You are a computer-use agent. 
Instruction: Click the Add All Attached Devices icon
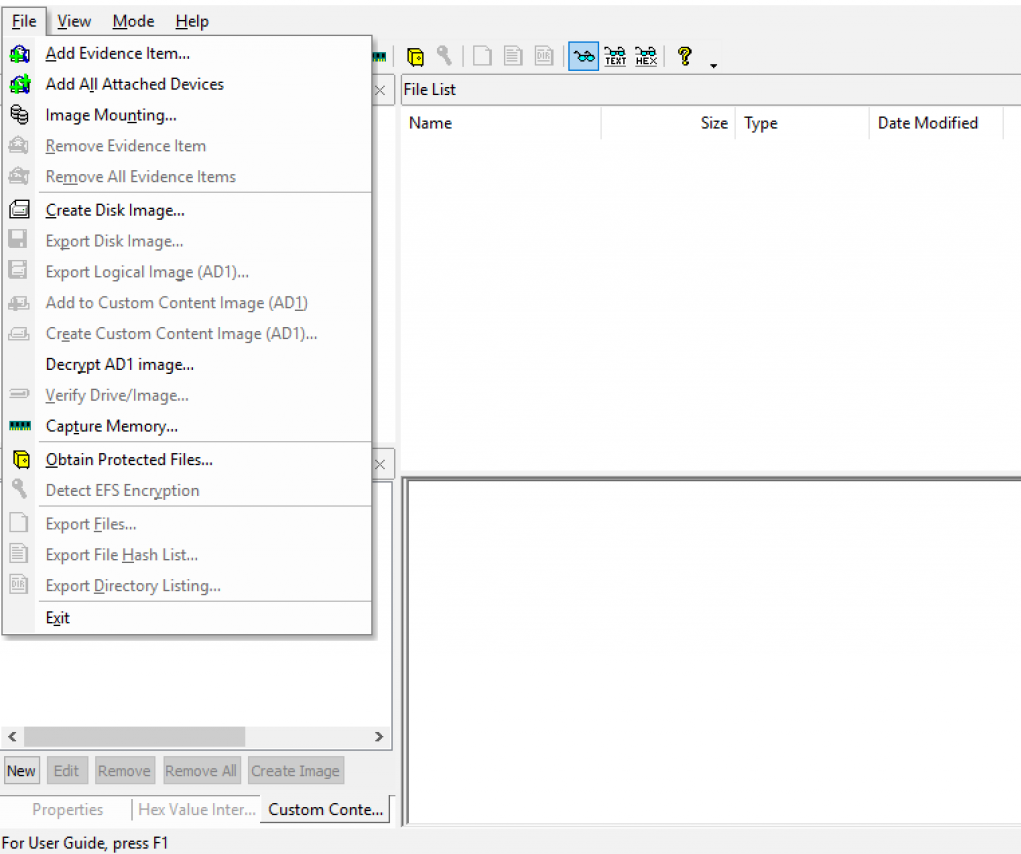[19, 85]
